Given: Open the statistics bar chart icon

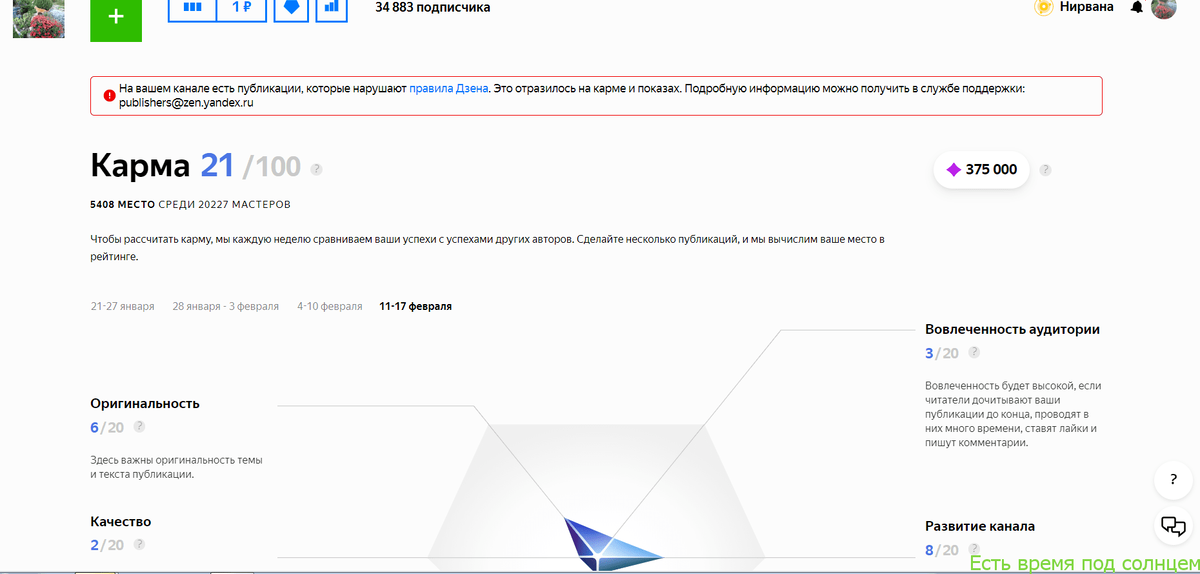Looking at the screenshot, I should pyautogui.click(x=331, y=9).
